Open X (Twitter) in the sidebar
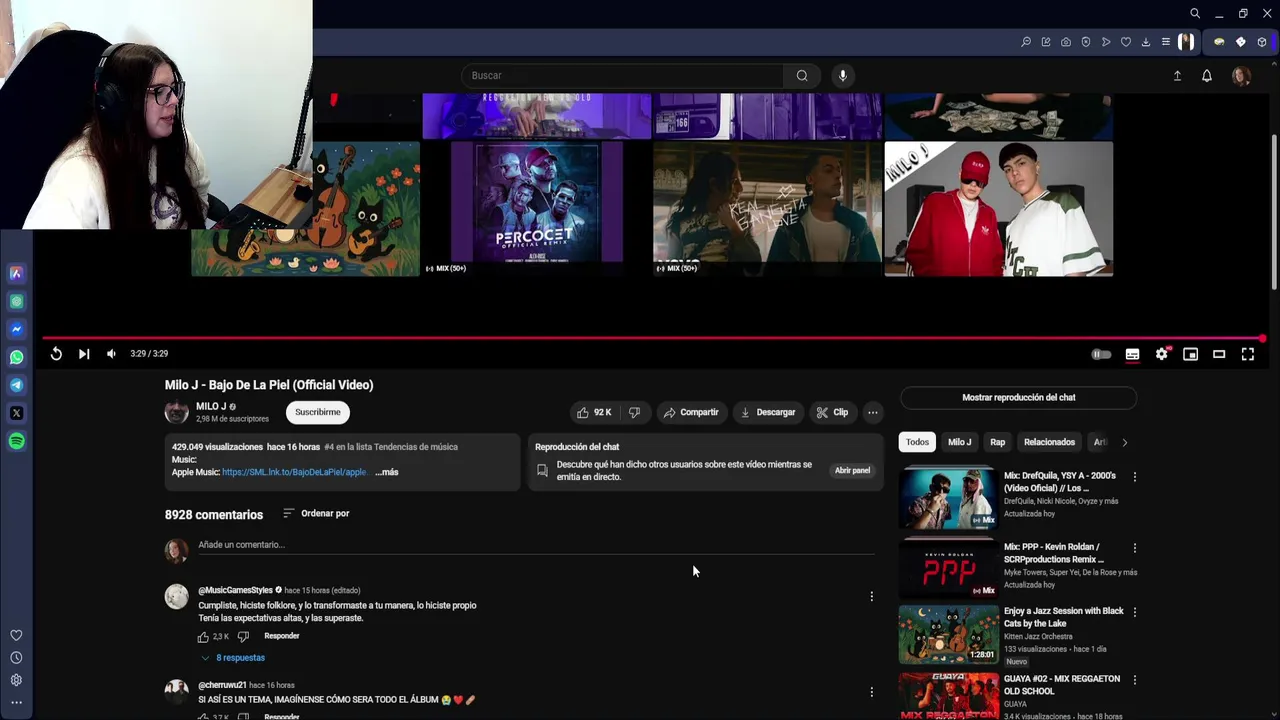 tap(16, 413)
